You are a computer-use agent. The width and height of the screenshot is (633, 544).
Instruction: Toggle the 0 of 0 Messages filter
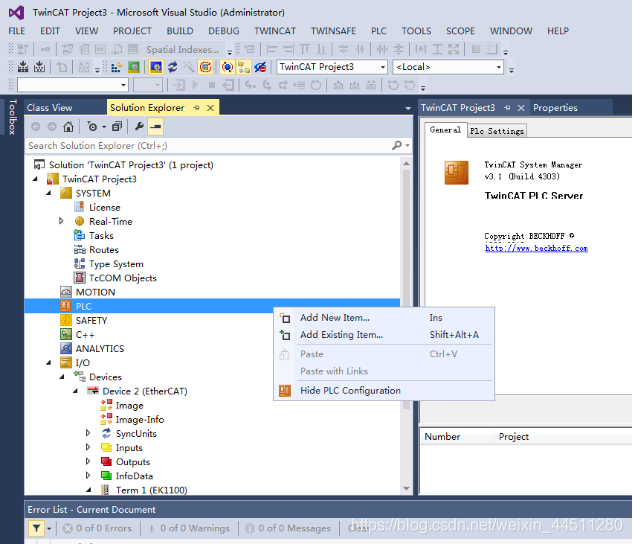click(288, 528)
